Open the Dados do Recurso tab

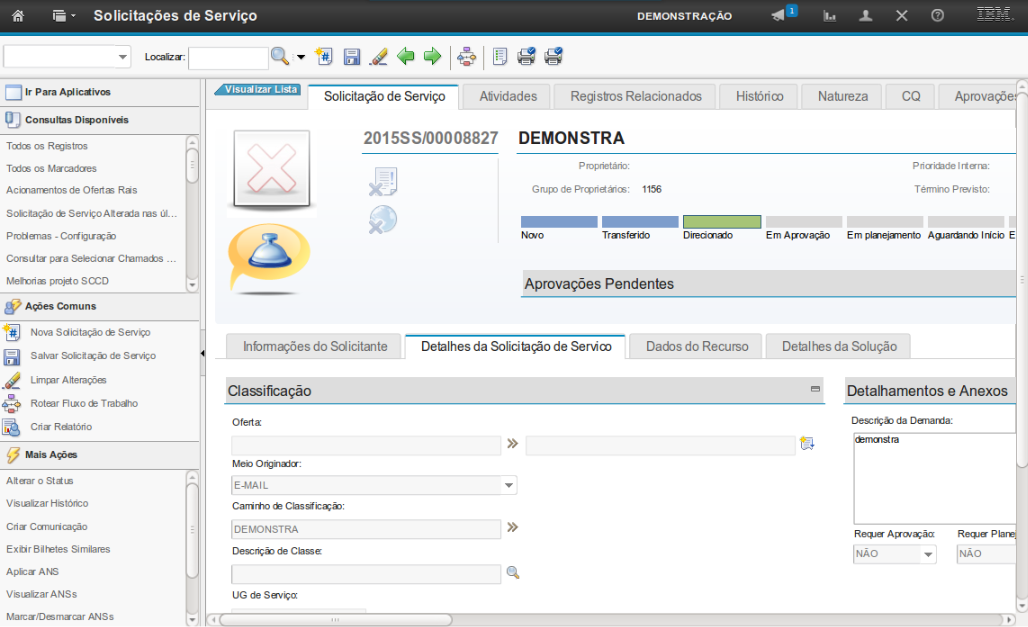697,346
